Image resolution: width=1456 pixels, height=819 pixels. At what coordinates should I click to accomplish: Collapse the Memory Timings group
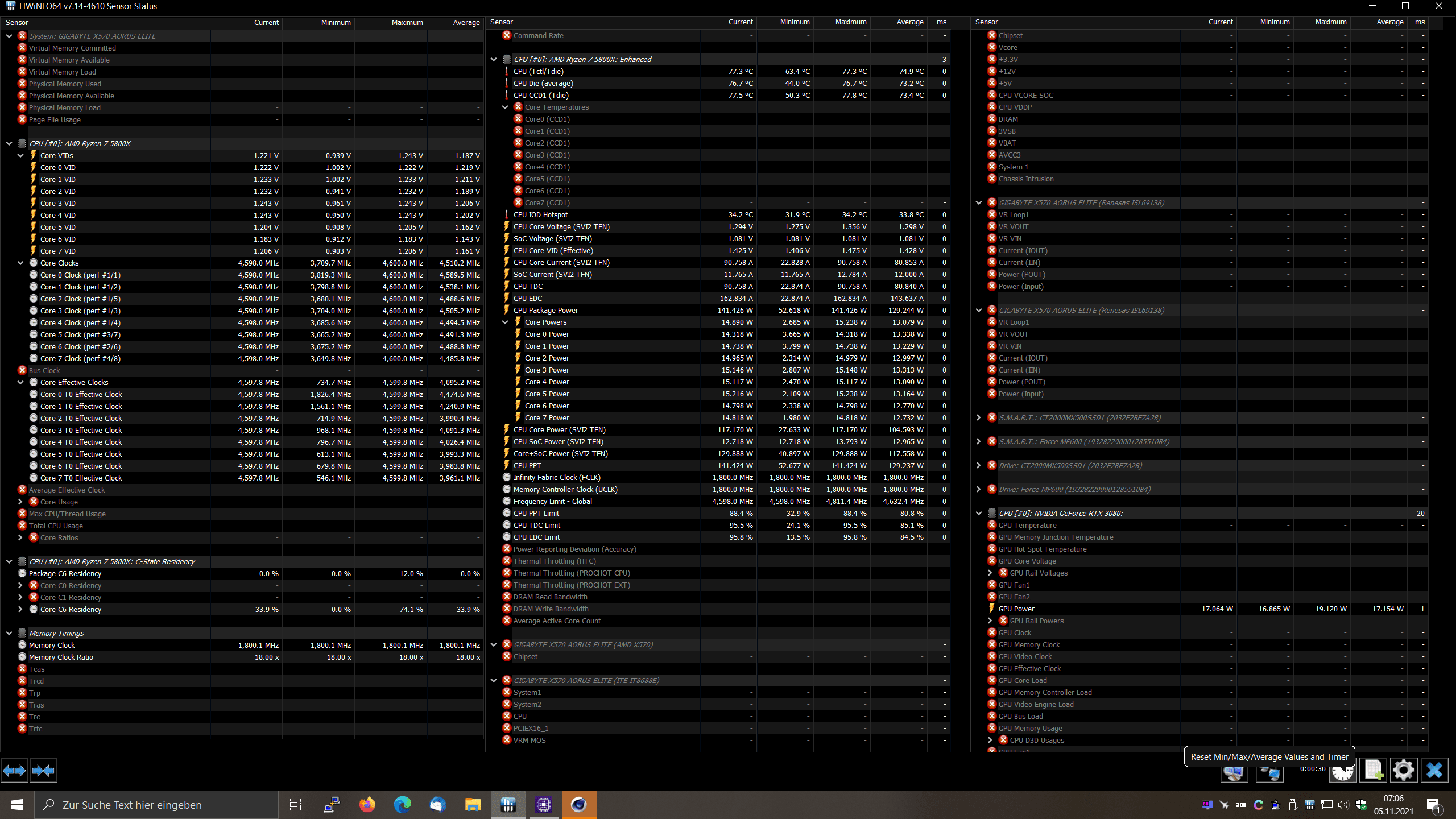tap(9, 633)
